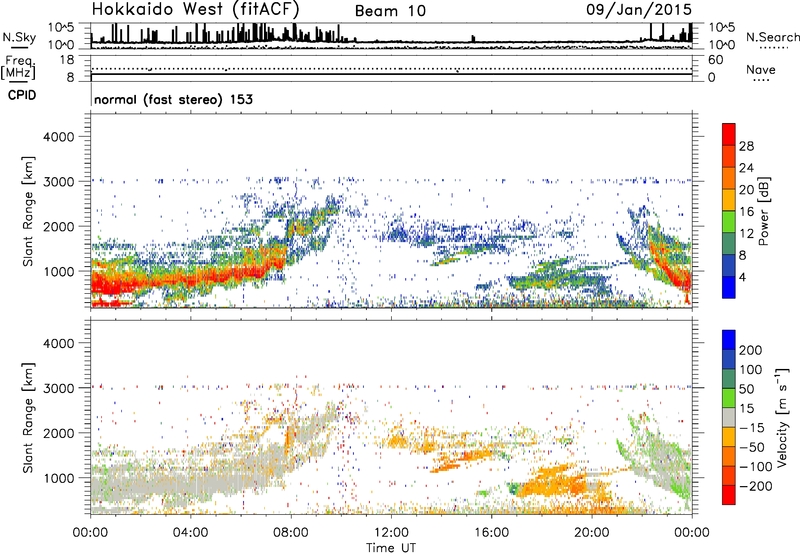Image resolution: width=800 pixels, height=554 pixels.
Task: Click the 60 tick on Nave axis
Action: point(715,60)
